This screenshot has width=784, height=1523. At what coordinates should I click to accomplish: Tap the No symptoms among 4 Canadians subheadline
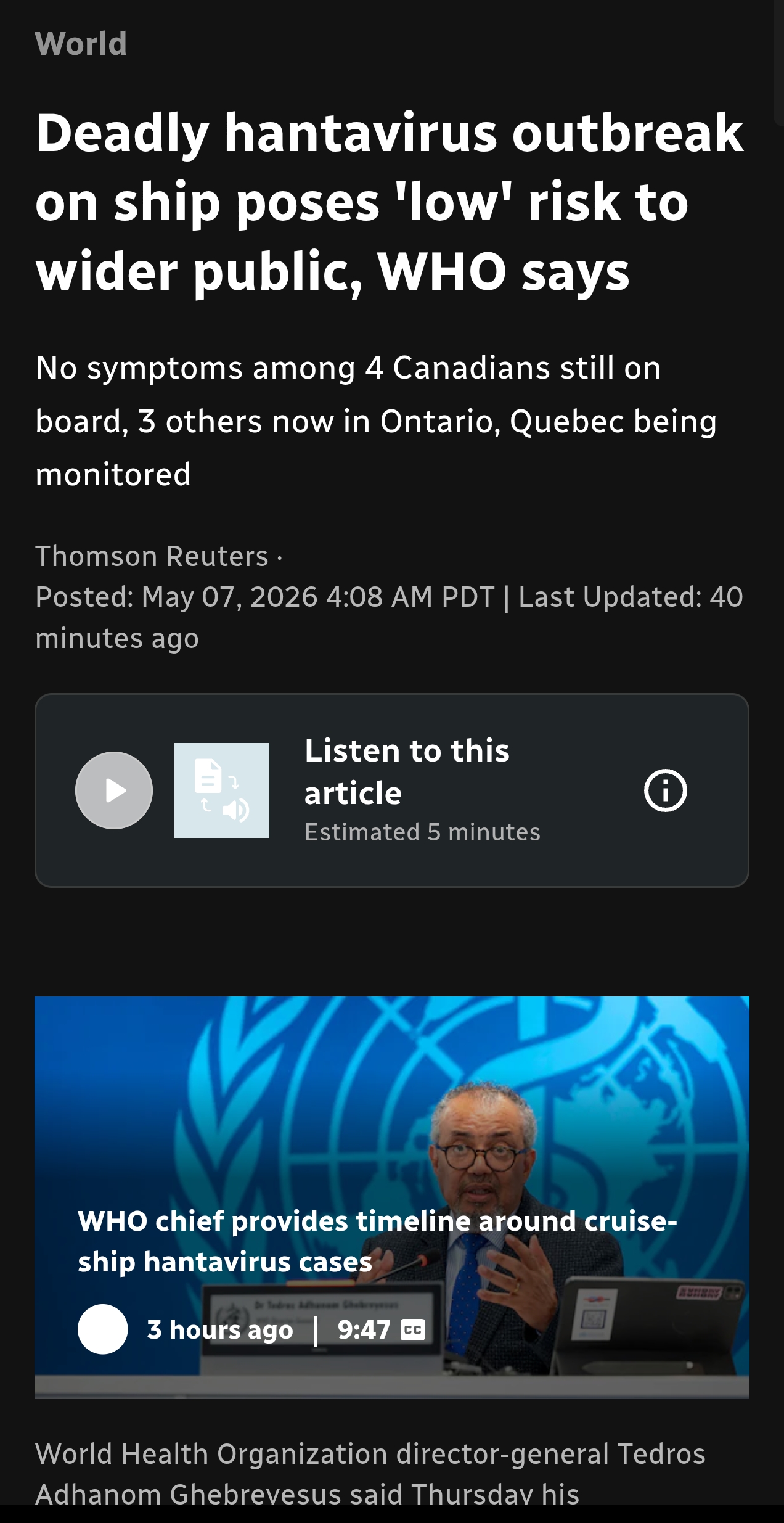[376, 421]
